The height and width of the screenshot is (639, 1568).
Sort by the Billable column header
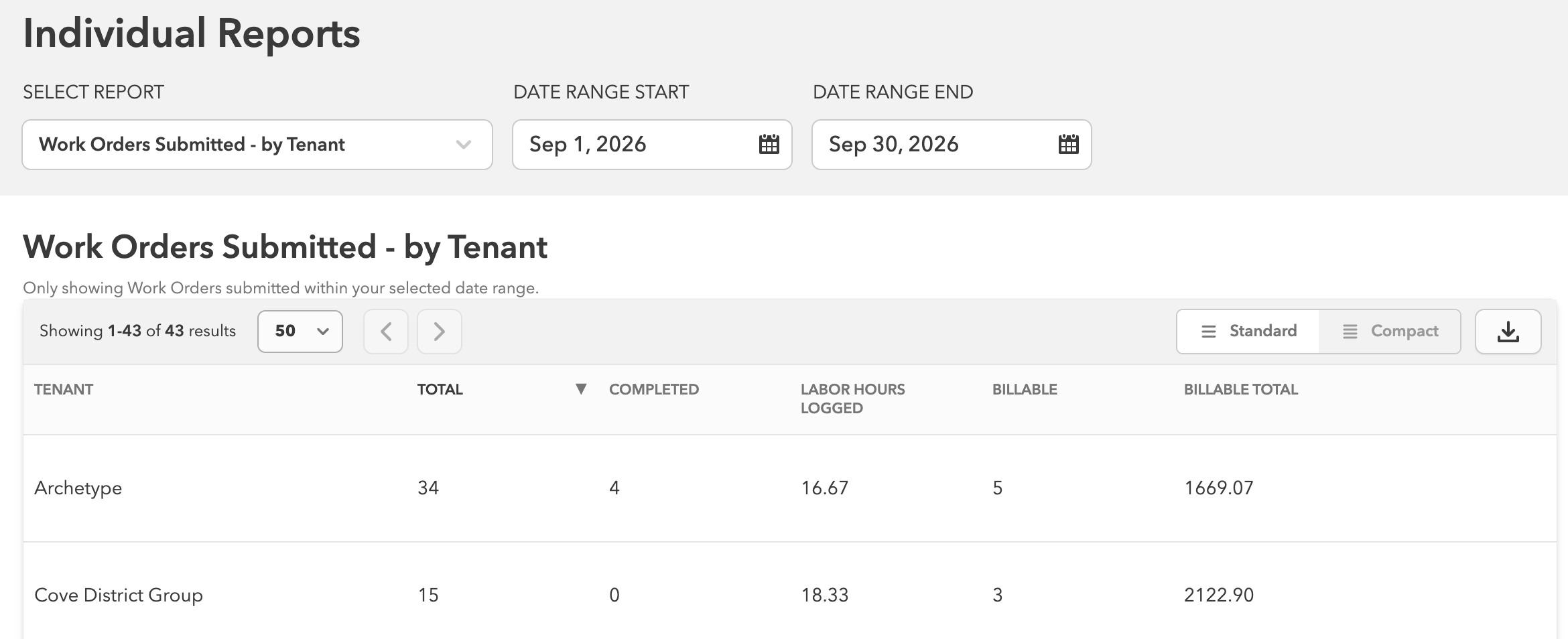(1025, 389)
